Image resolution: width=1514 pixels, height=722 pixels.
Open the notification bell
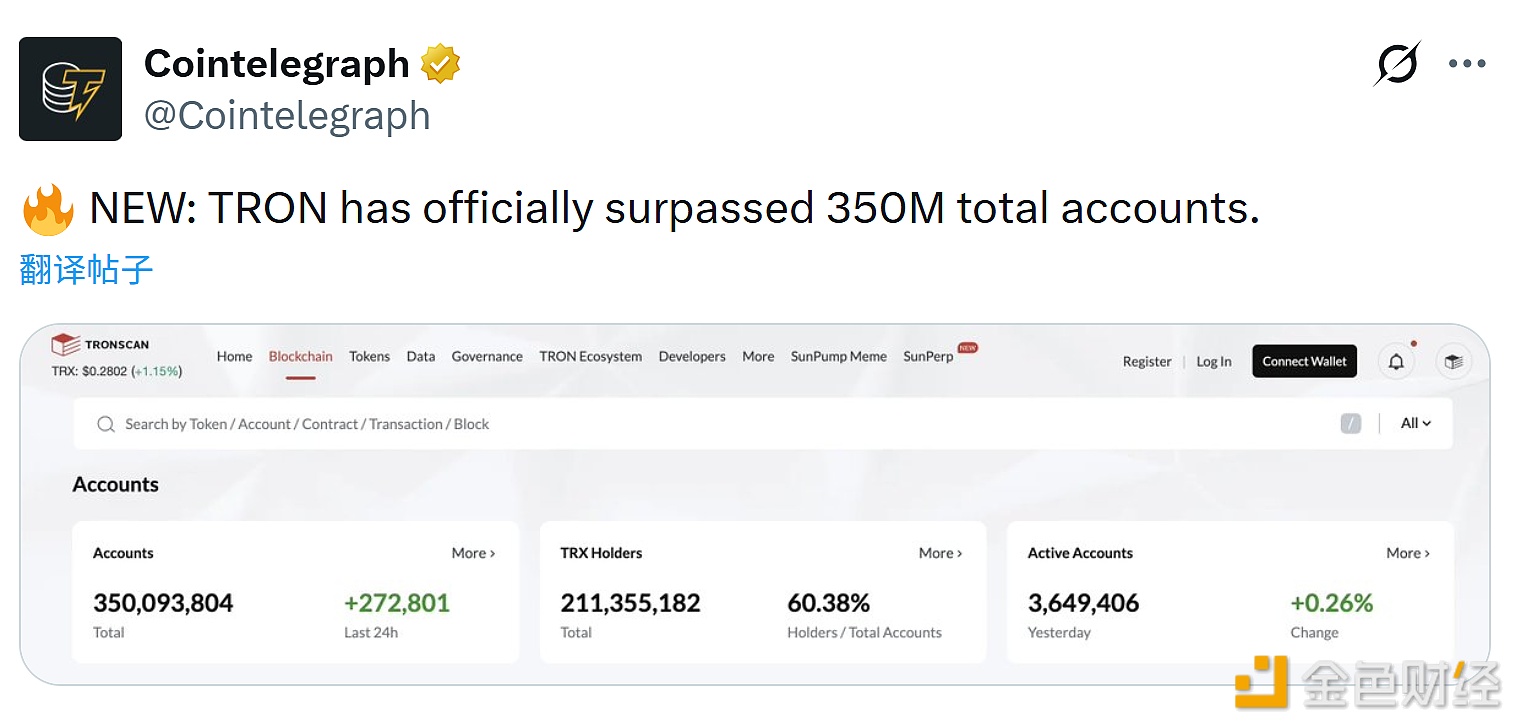click(1396, 362)
